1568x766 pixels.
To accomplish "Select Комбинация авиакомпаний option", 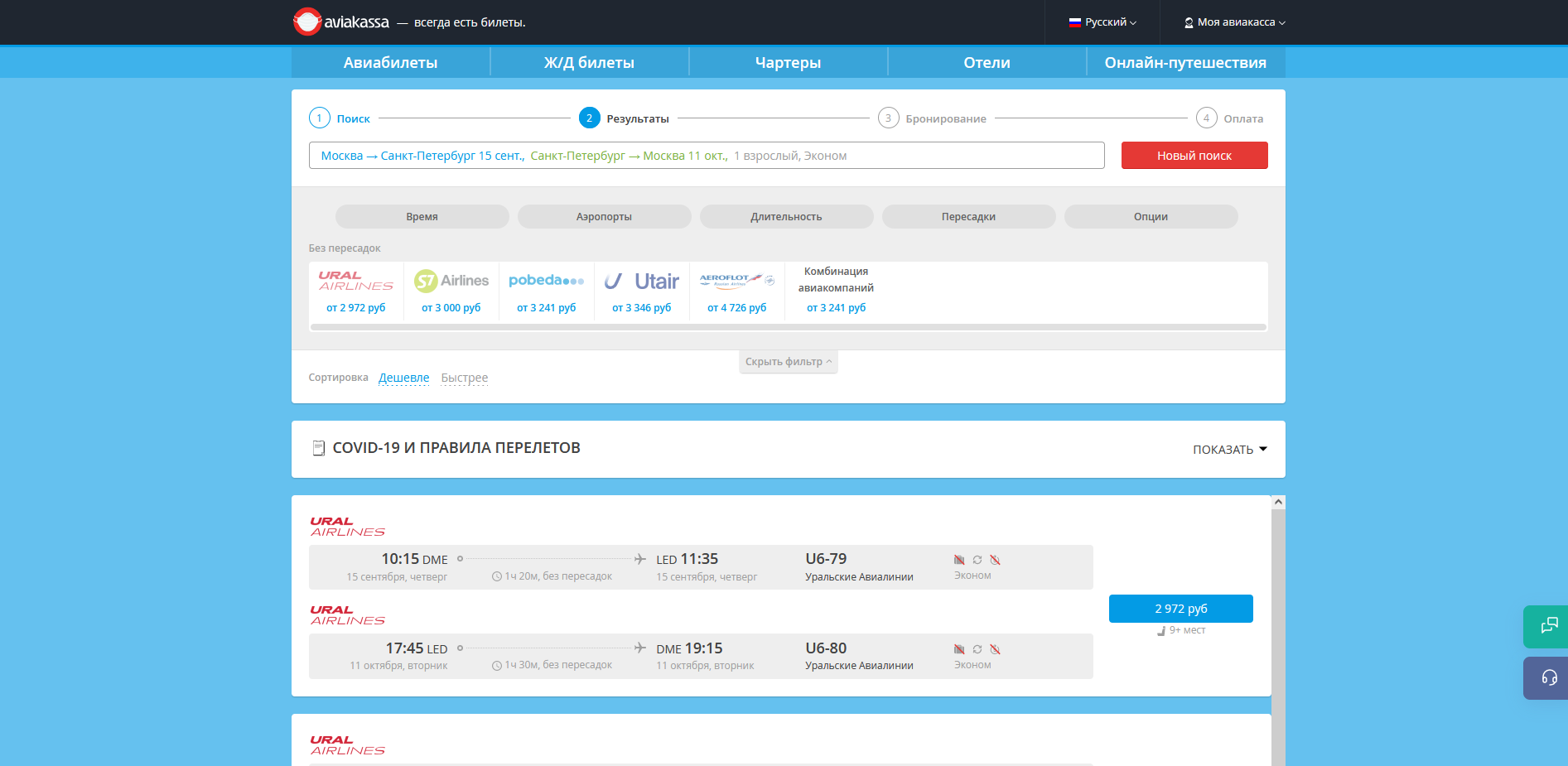I will (x=836, y=279).
